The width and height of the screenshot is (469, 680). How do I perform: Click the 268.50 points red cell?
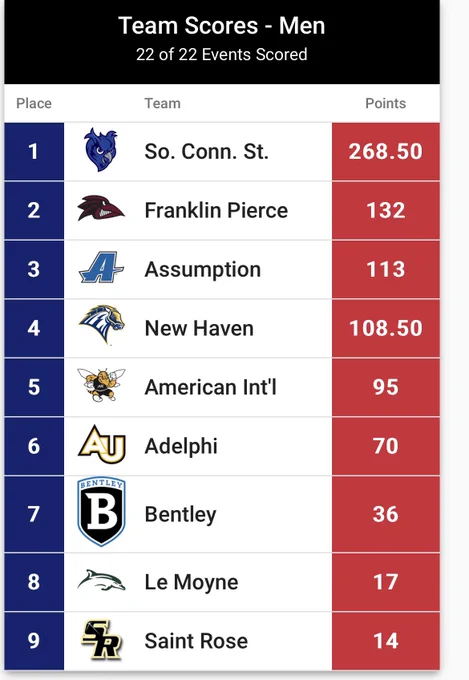pos(386,151)
